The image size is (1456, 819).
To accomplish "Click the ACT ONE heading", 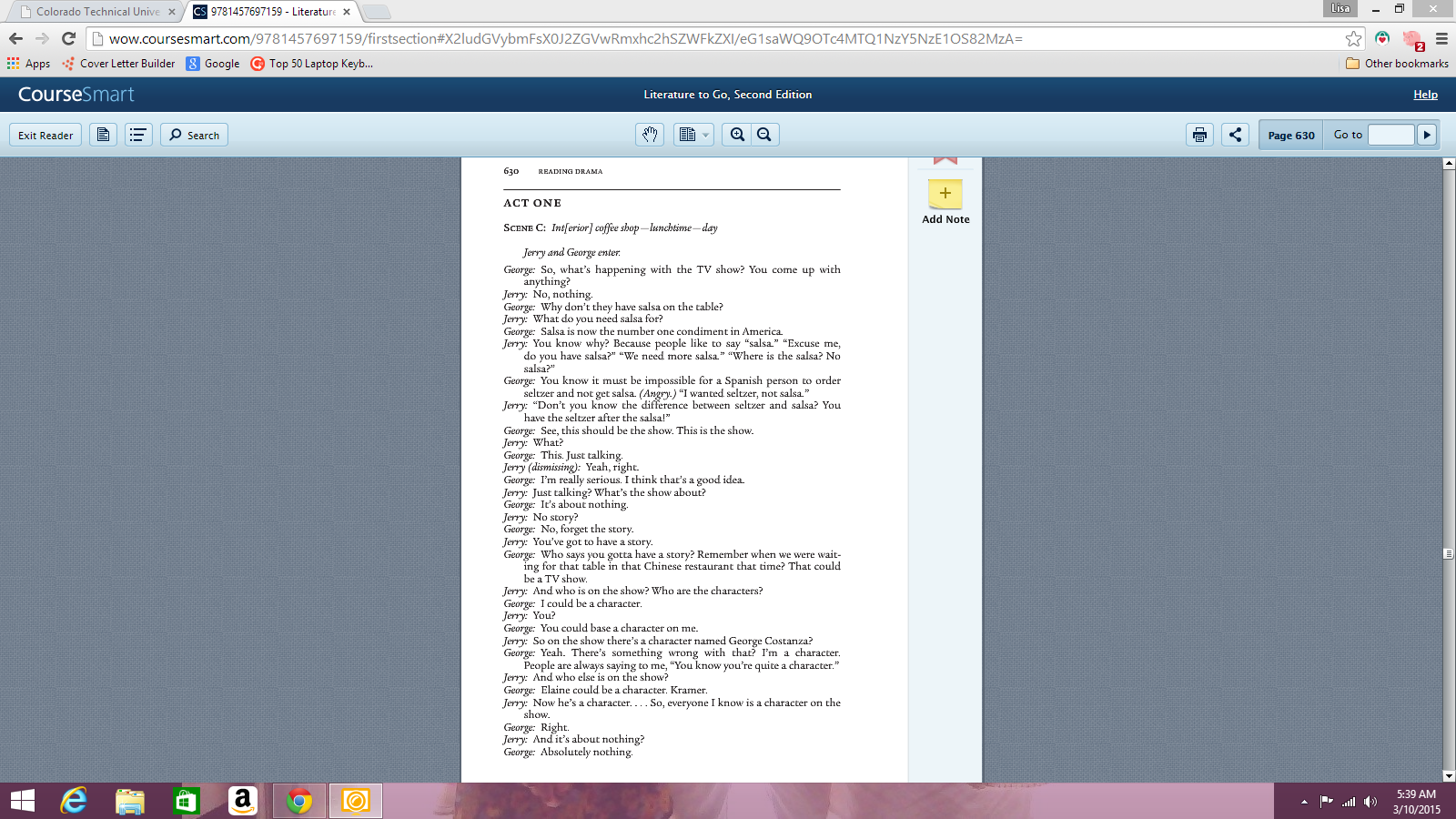I will [x=532, y=203].
